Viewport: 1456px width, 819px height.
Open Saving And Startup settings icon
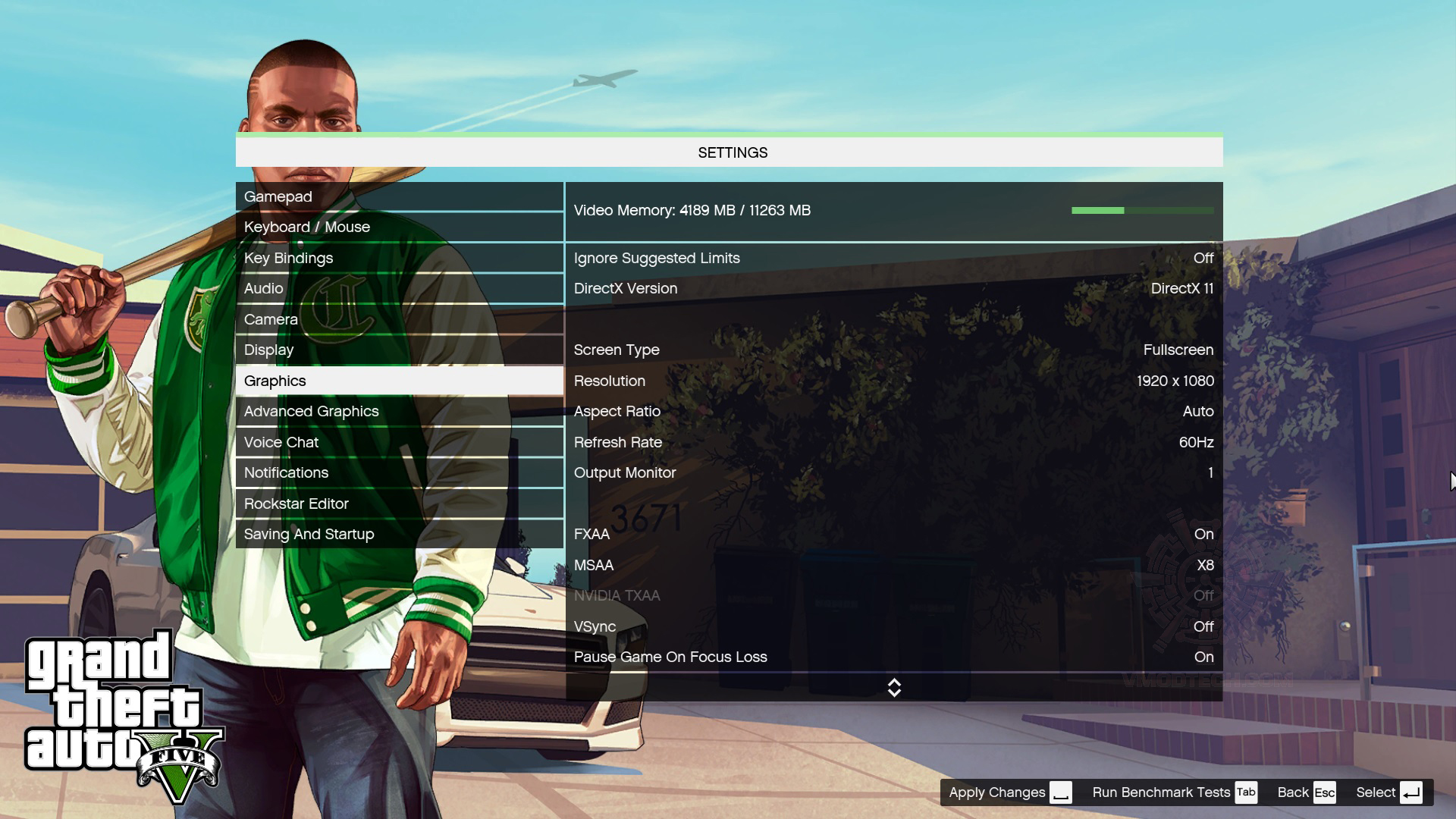(x=309, y=533)
